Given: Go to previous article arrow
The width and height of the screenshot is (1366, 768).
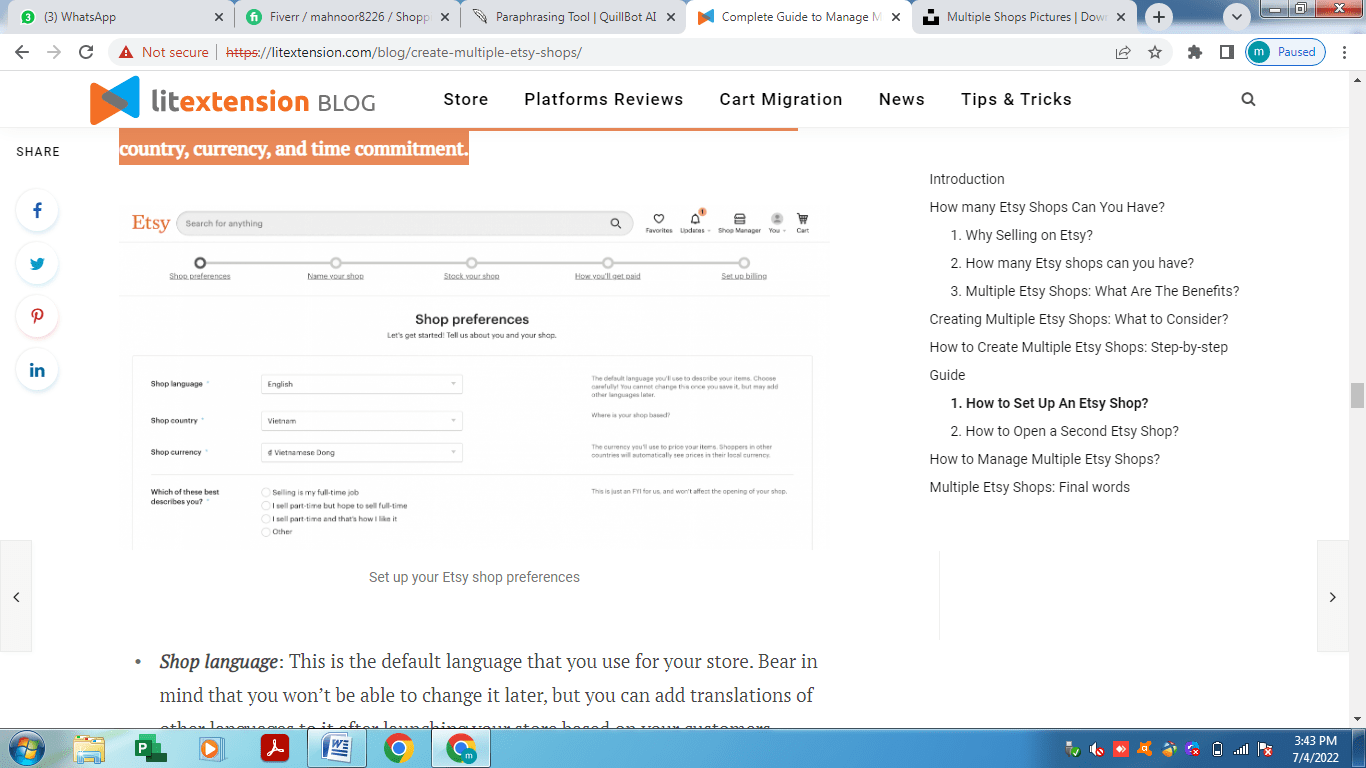Looking at the screenshot, I should [16, 596].
